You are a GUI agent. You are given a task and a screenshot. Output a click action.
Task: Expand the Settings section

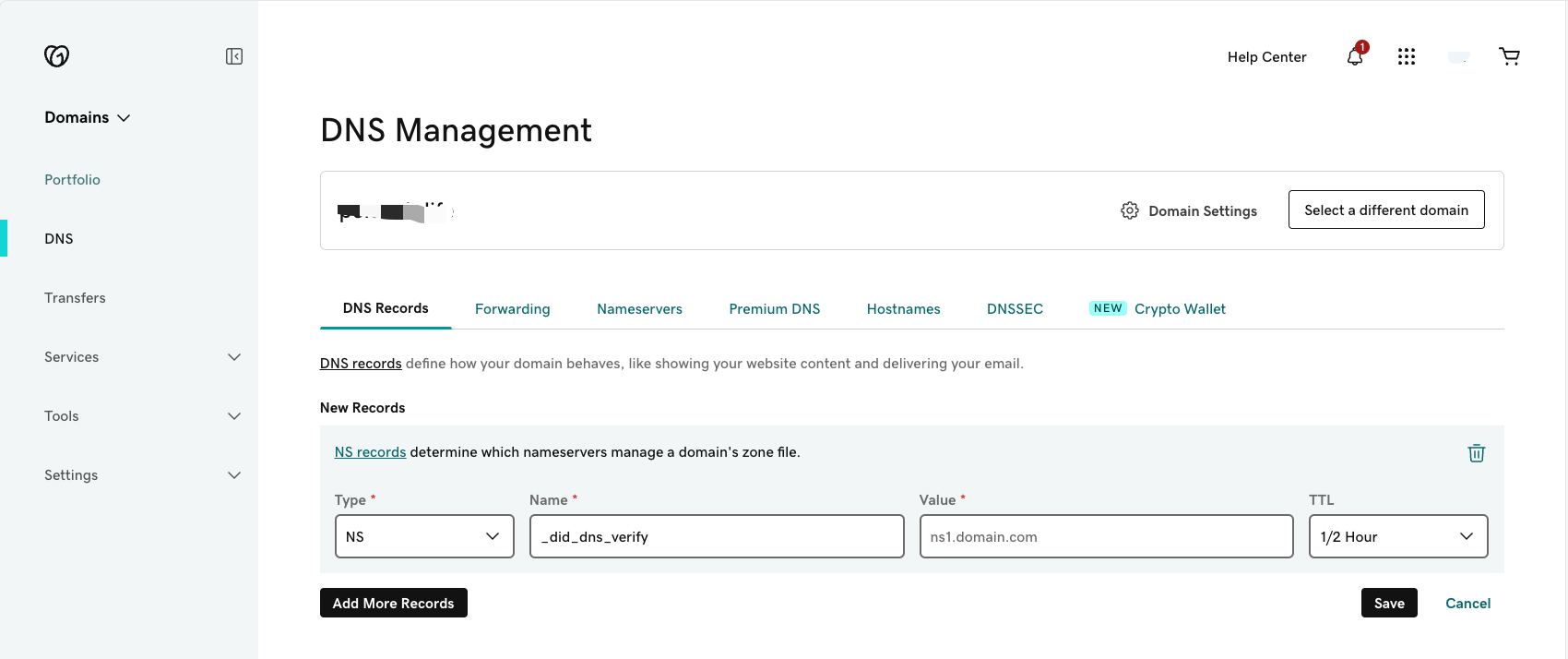click(234, 475)
